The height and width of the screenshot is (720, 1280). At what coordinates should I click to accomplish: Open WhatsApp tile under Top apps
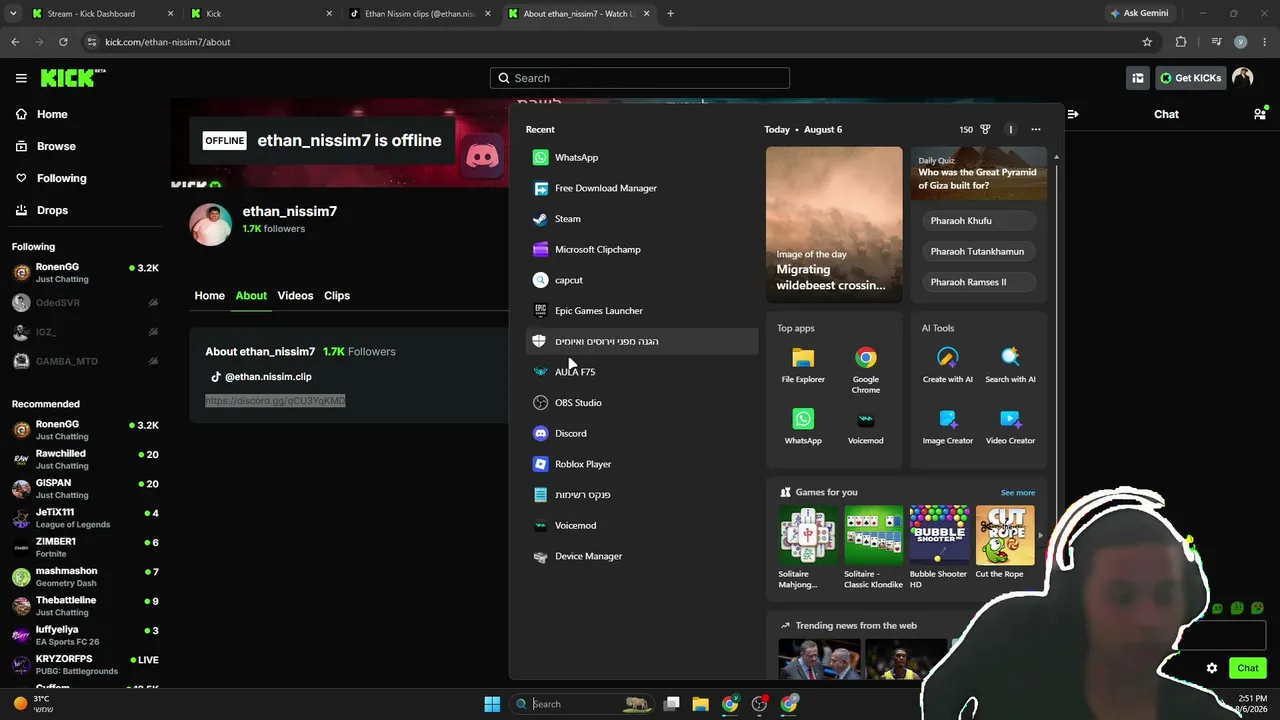pos(803,426)
